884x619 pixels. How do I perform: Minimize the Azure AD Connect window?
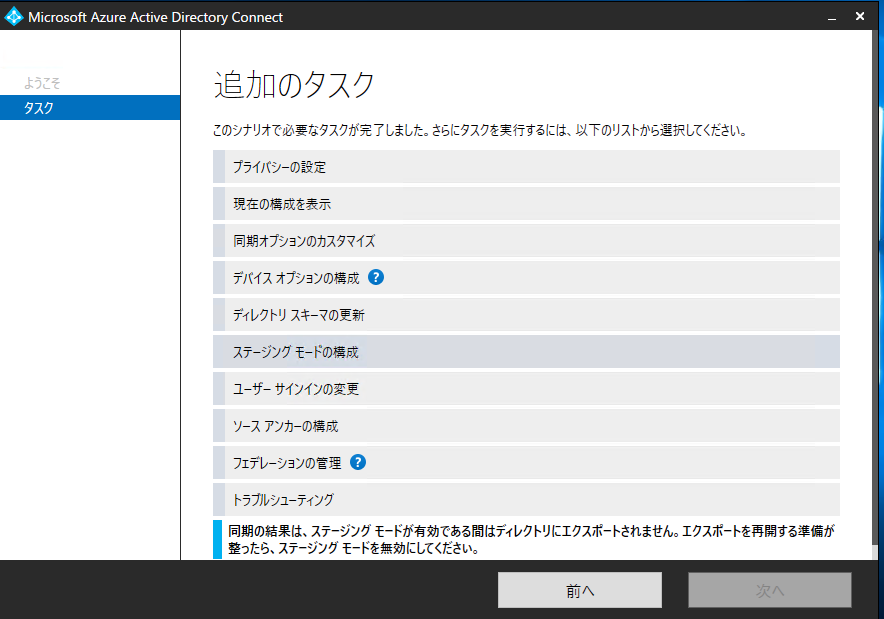coord(832,17)
